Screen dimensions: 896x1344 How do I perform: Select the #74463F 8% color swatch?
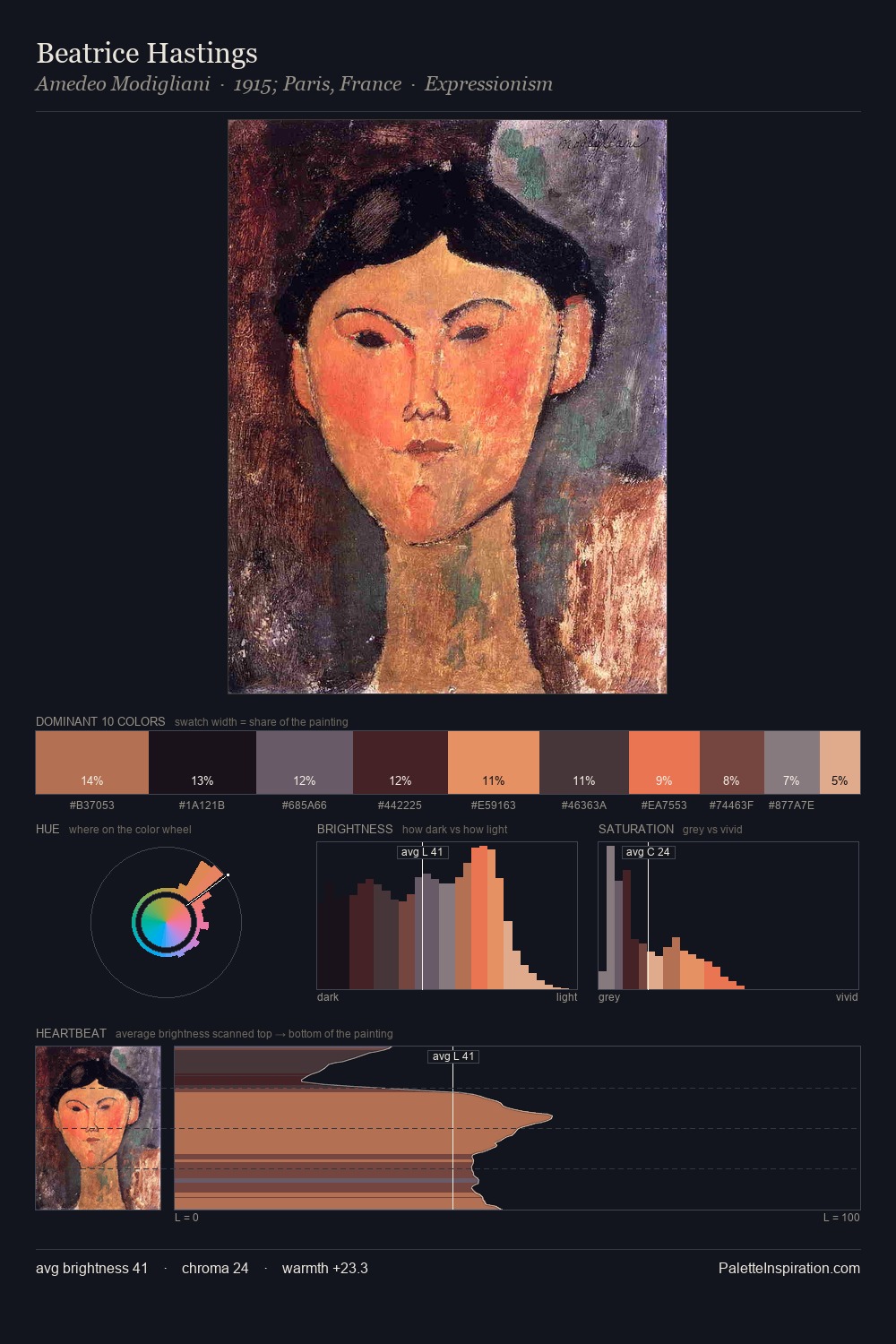732,762
